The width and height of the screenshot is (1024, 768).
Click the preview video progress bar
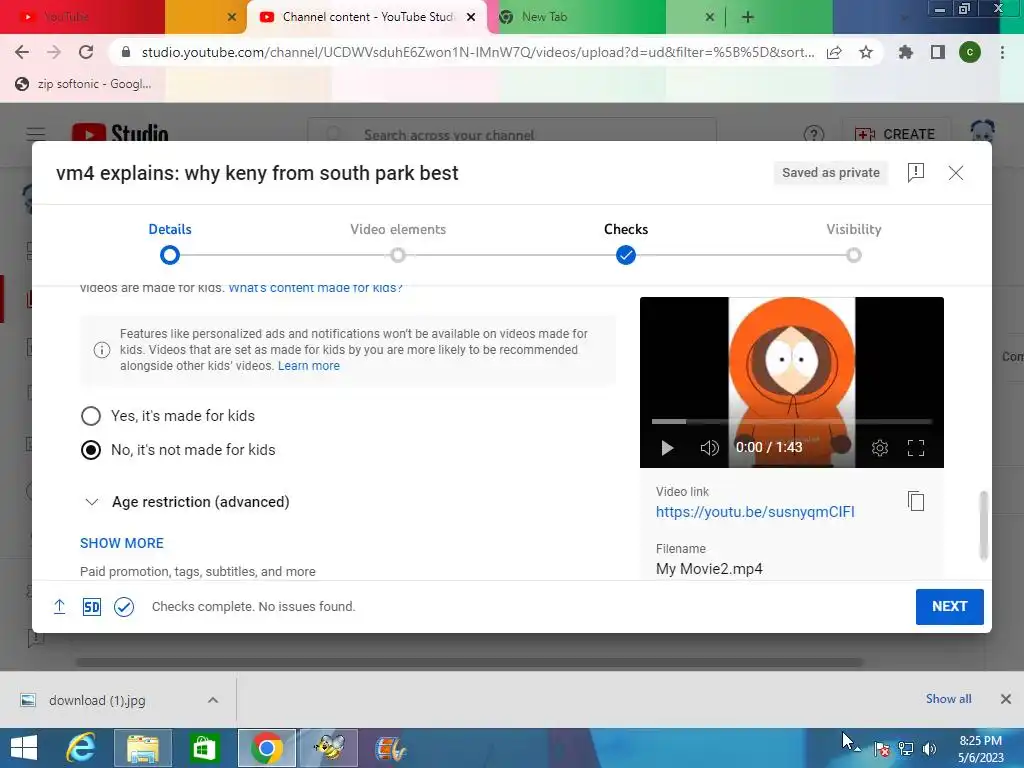click(792, 422)
